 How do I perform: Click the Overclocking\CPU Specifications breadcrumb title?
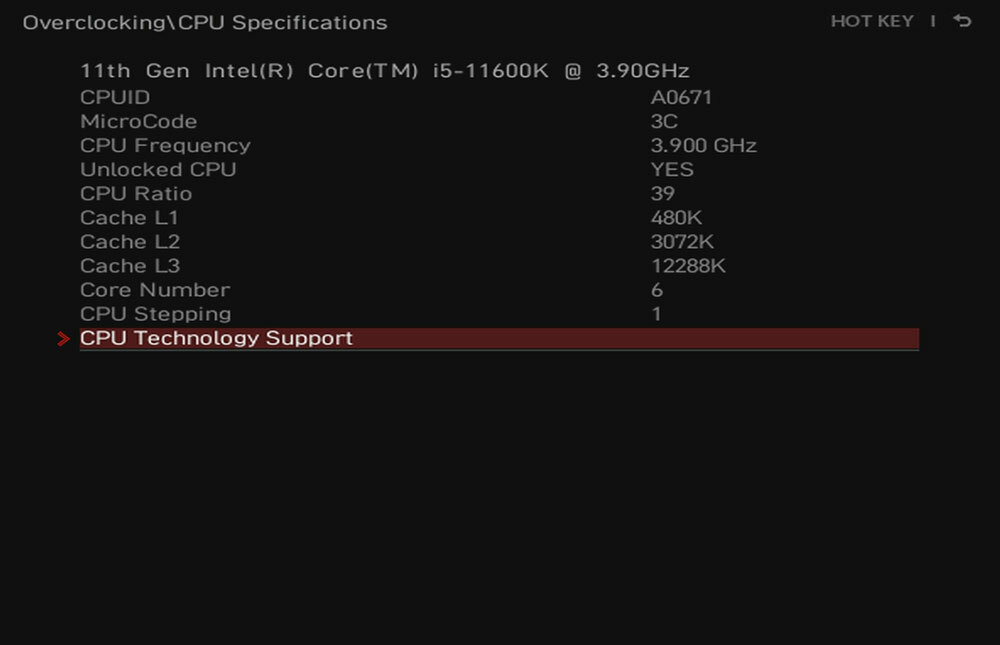coord(205,23)
